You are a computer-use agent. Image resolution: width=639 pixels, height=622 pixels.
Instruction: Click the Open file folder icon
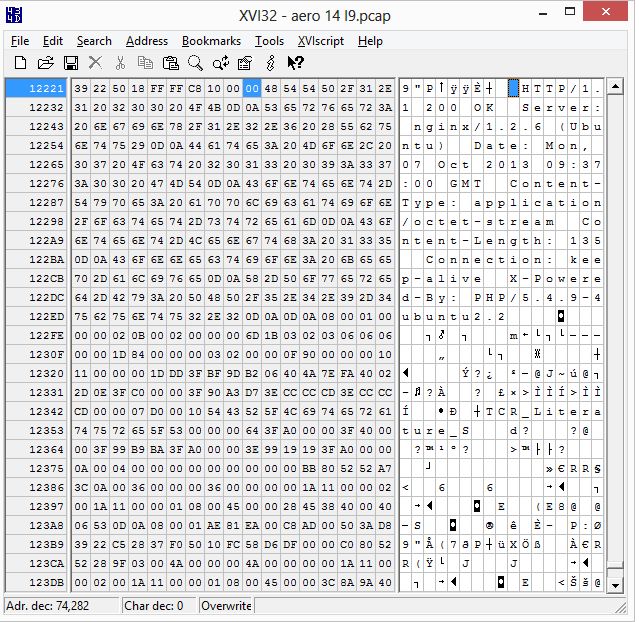point(46,63)
